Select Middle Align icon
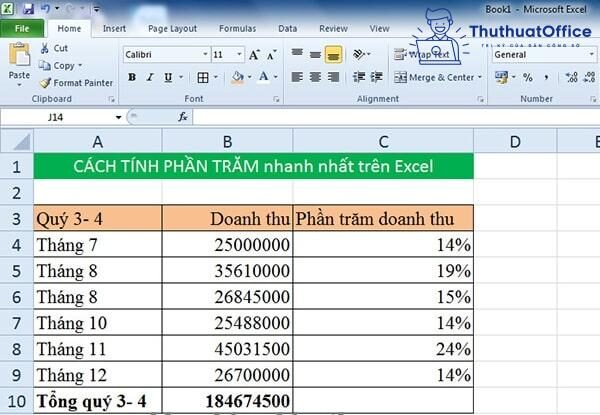 point(315,54)
